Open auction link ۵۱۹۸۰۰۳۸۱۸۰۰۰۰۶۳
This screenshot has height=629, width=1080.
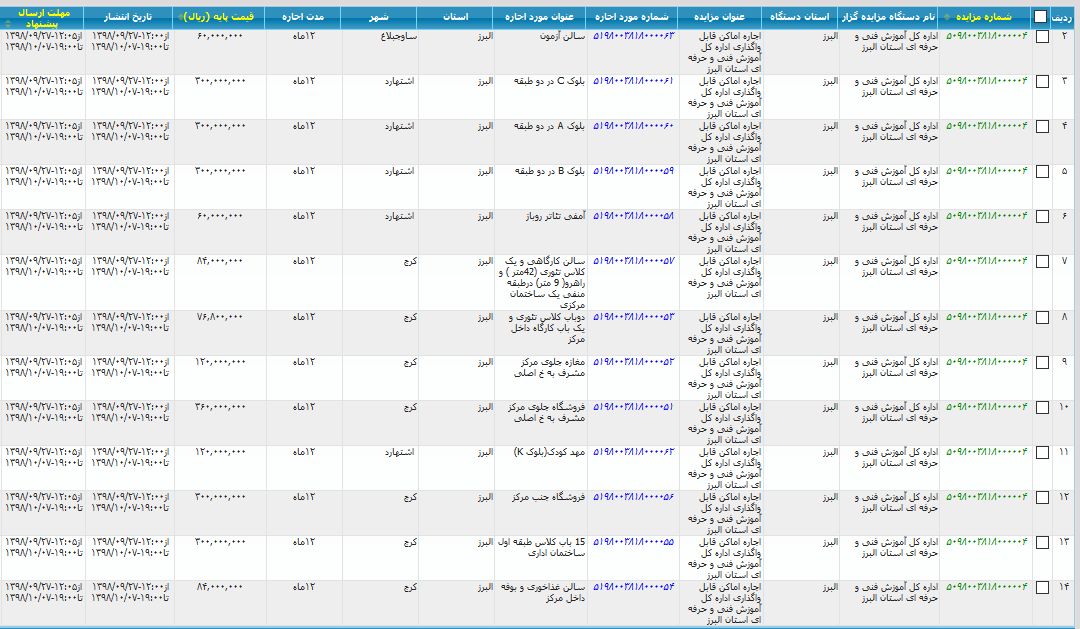coord(636,37)
